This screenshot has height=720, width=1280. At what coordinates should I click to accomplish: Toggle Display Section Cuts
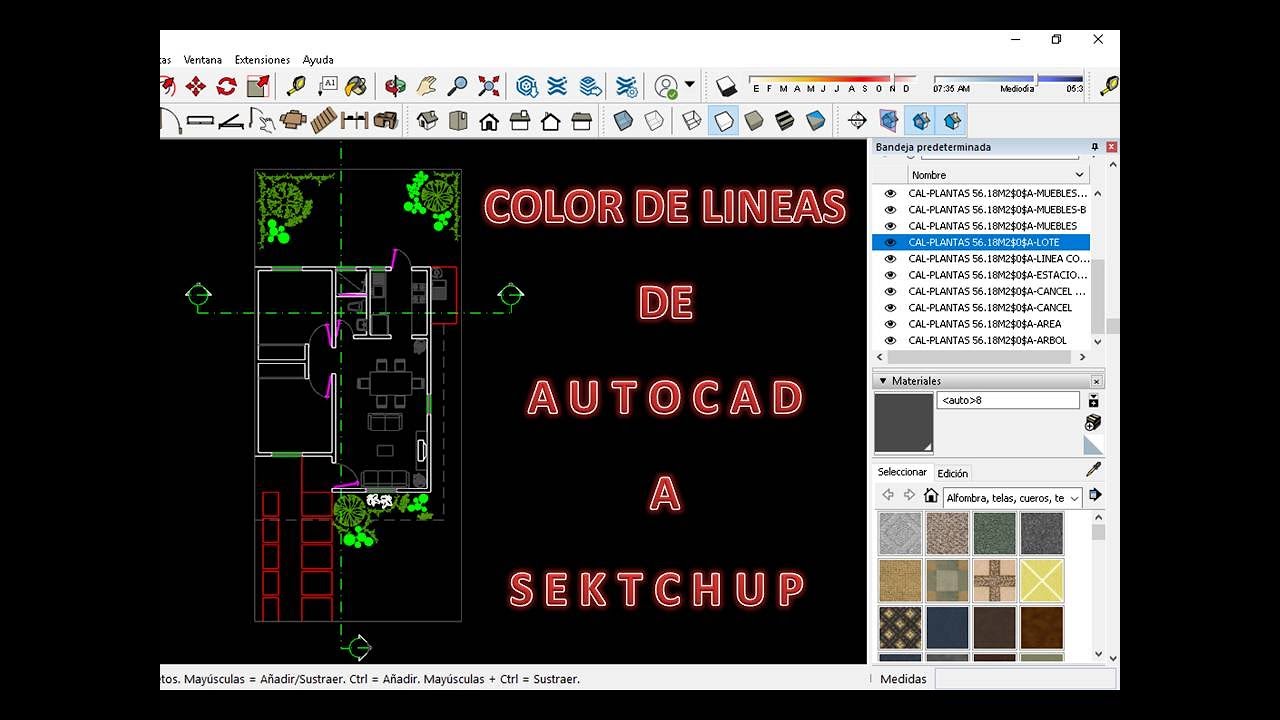(921, 121)
